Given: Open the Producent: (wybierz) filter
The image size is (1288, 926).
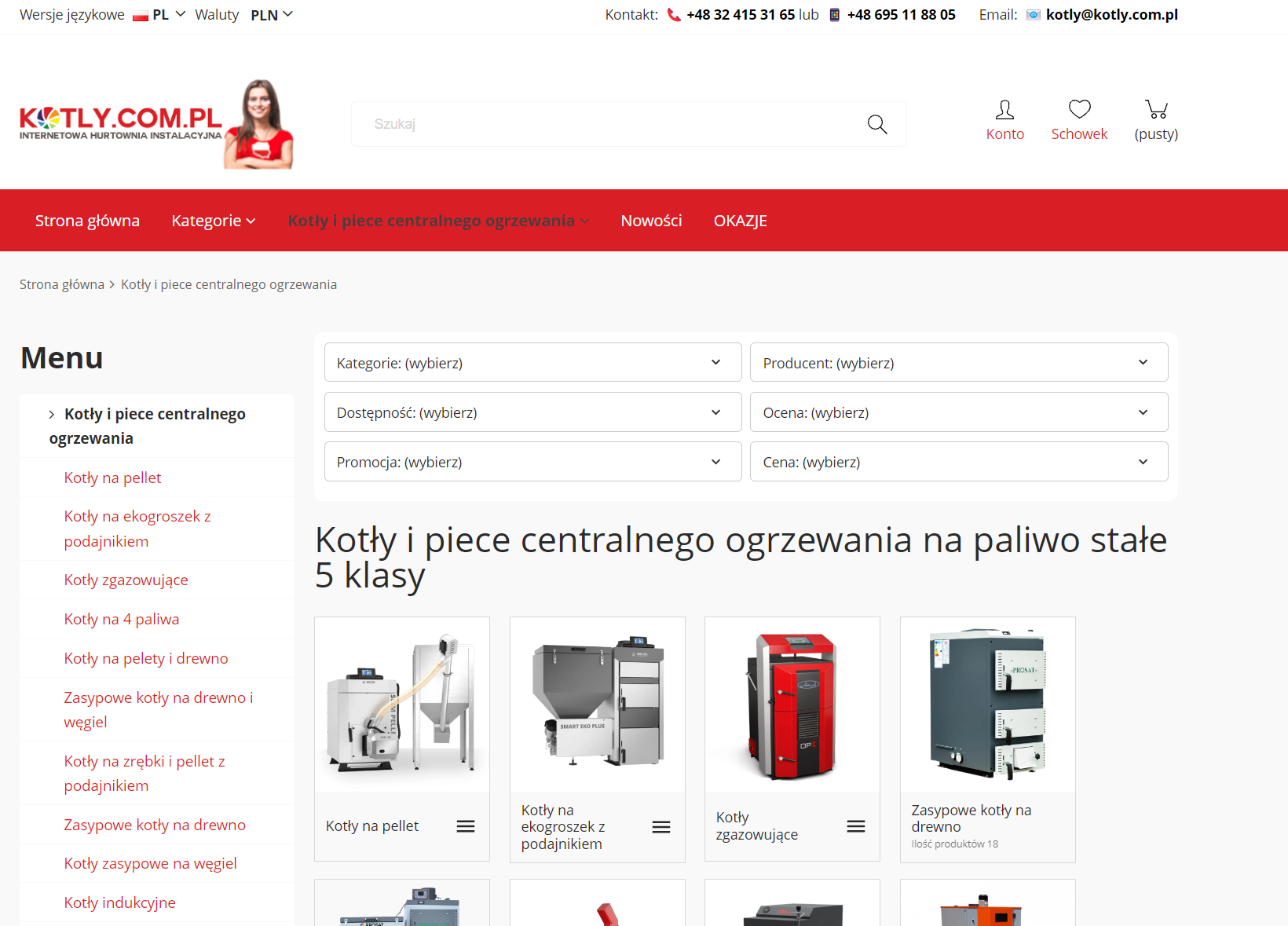Looking at the screenshot, I should 959,362.
